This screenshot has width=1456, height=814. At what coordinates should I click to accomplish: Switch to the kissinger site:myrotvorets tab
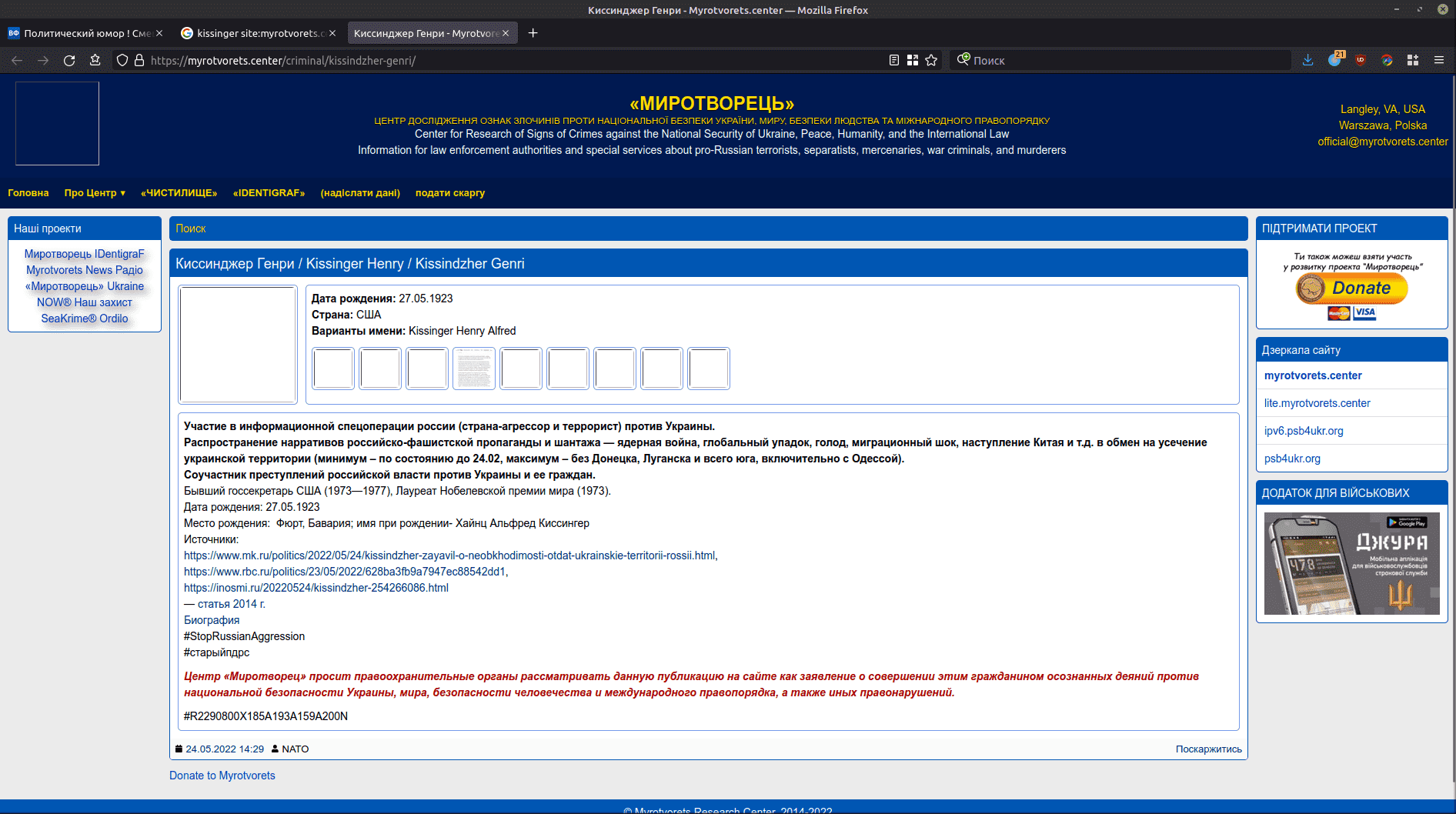[x=258, y=33]
